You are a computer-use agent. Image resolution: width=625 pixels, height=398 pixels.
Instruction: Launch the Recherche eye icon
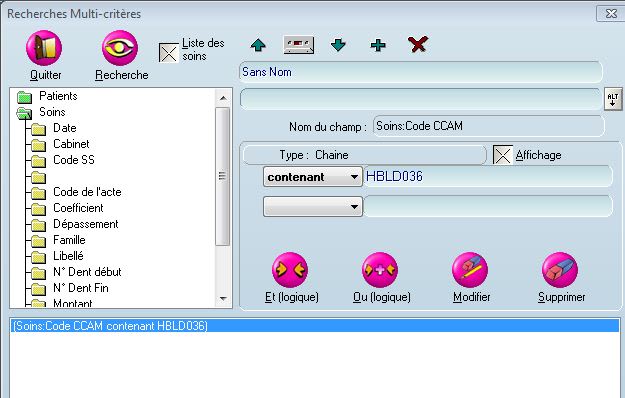tap(120, 48)
